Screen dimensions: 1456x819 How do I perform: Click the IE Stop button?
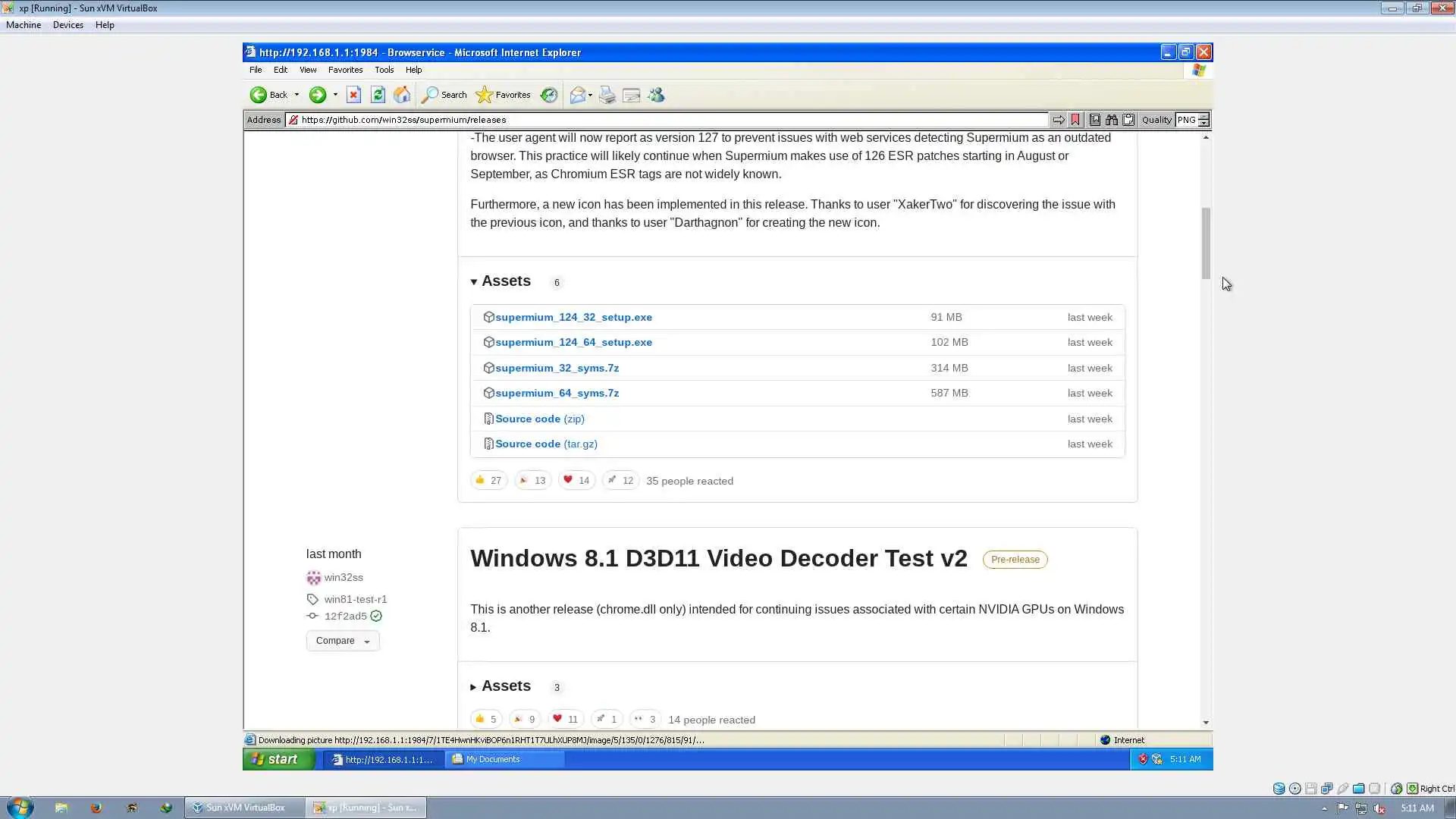click(x=353, y=95)
